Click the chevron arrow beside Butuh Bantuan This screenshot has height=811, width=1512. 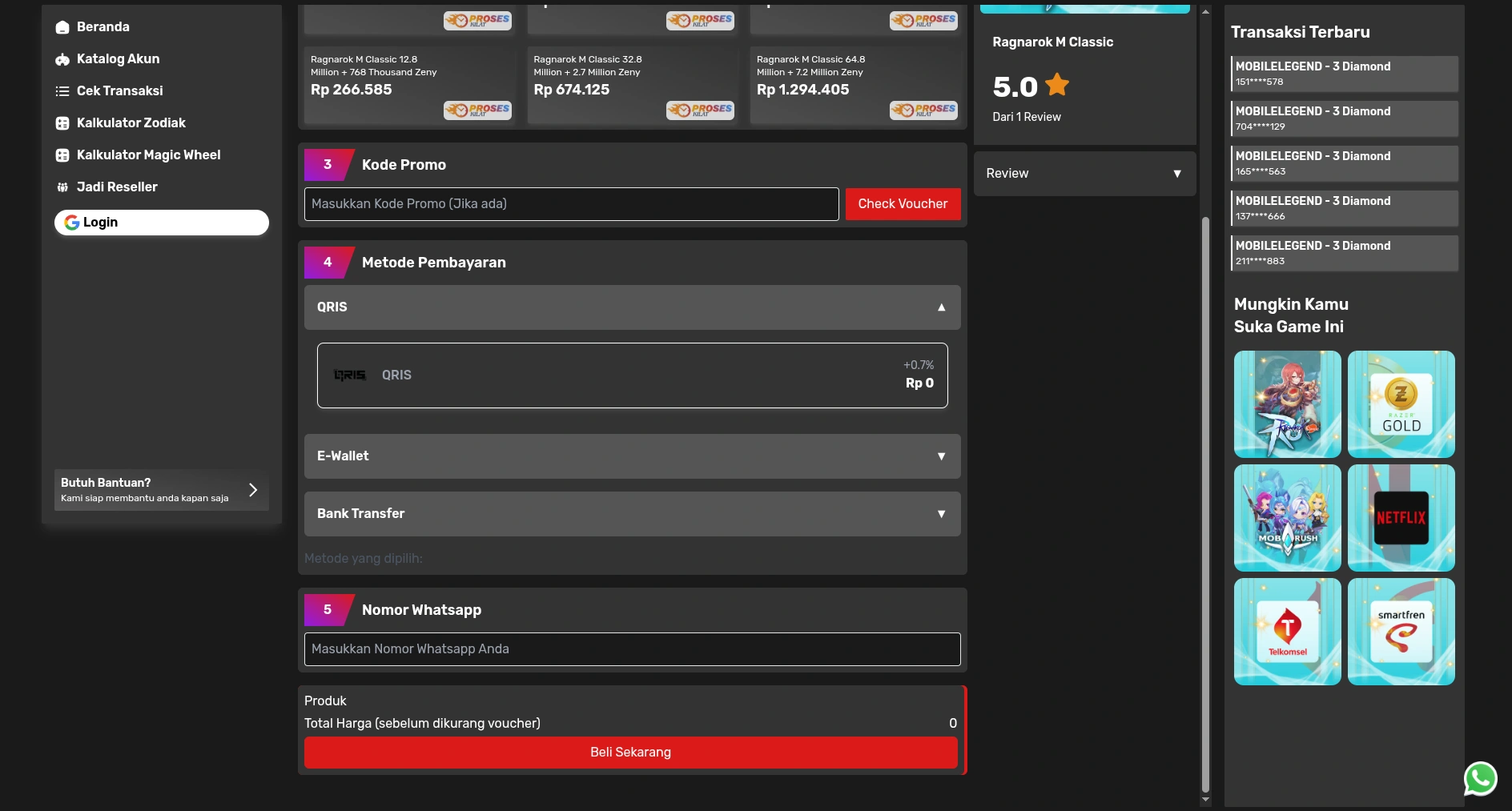pos(253,490)
